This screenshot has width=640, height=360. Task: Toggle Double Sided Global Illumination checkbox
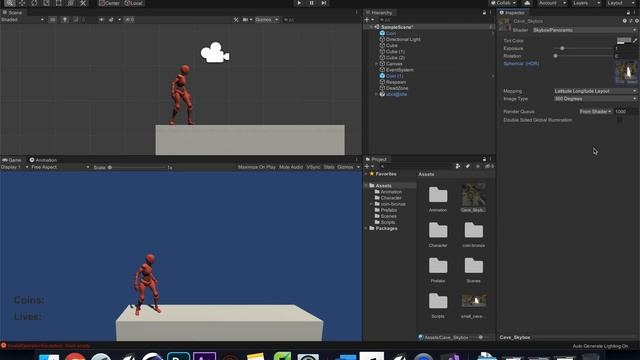pos(620,120)
